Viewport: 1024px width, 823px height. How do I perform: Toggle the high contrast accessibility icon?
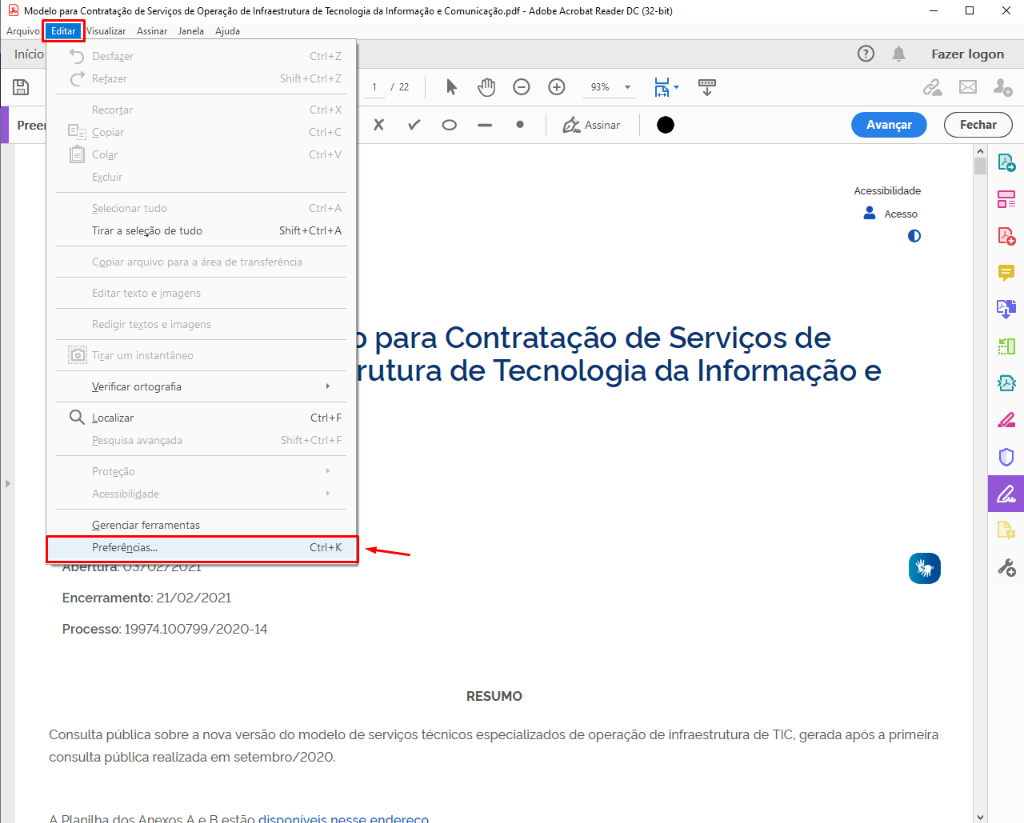point(914,236)
